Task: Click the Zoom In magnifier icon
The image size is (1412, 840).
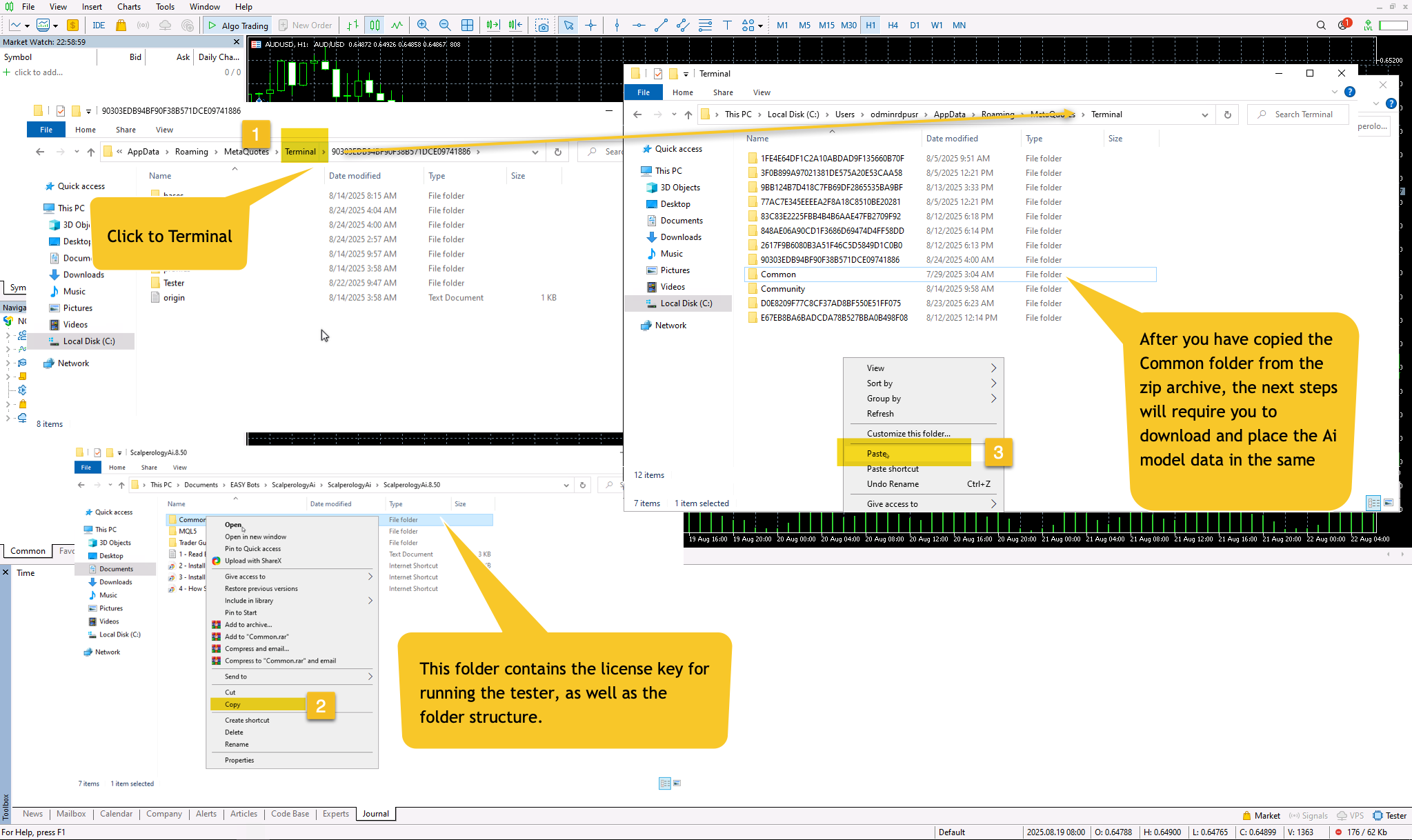Action: point(423,26)
